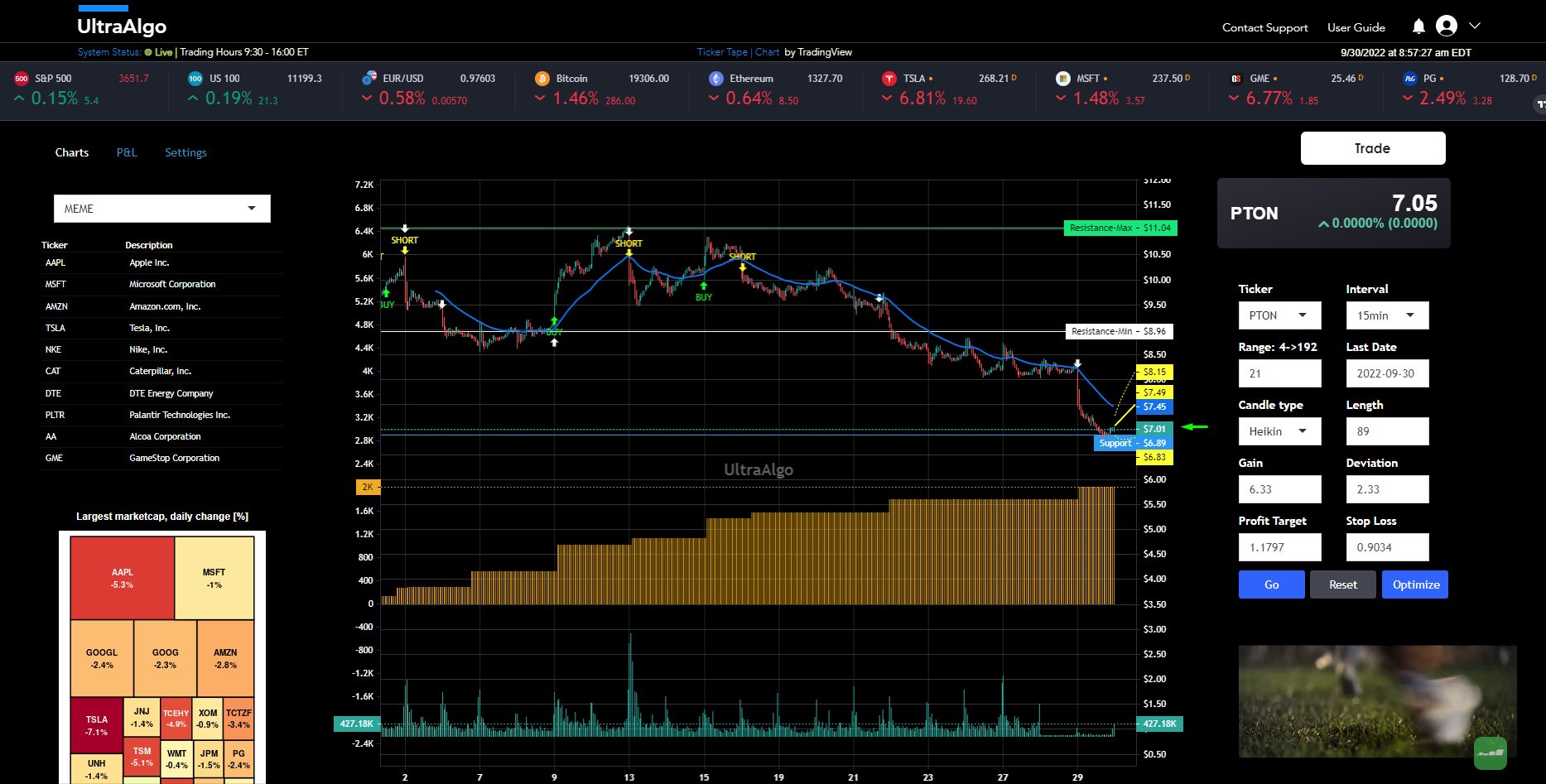This screenshot has height=784, width=1546.
Task: Click the MSFT Microsoft logo icon
Action: 1063,79
